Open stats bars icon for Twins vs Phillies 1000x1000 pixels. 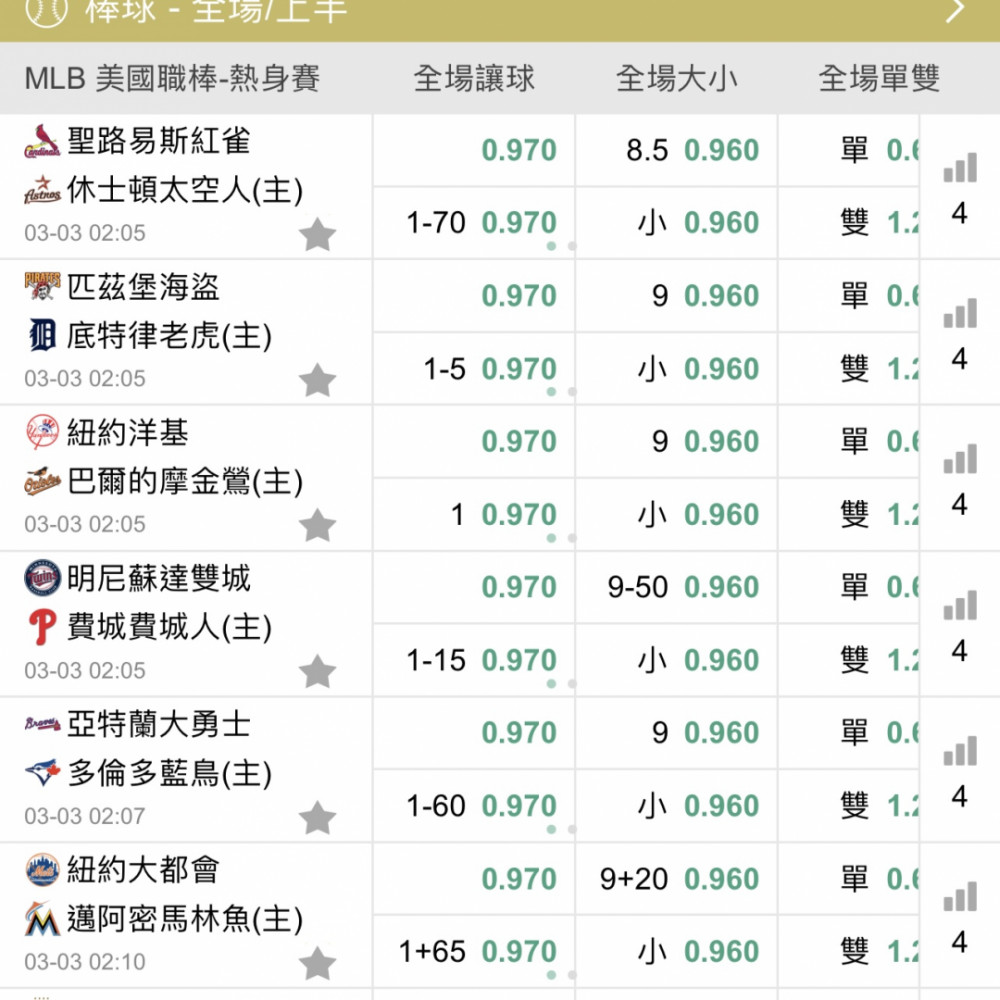[960, 605]
